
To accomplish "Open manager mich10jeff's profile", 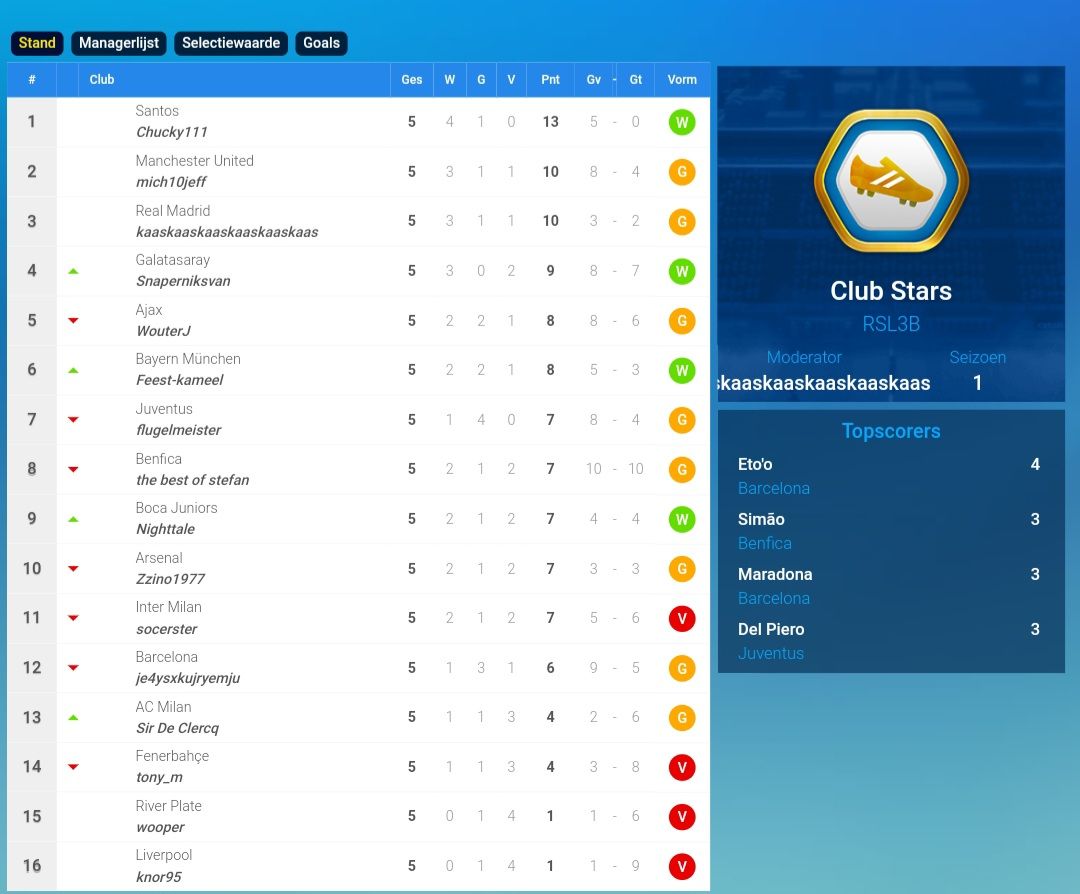I will 172,183.
